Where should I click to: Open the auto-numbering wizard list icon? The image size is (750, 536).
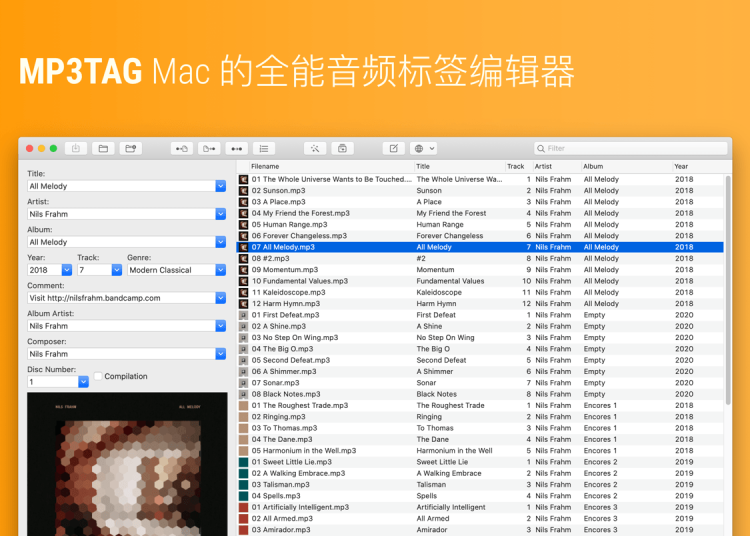[x=264, y=148]
